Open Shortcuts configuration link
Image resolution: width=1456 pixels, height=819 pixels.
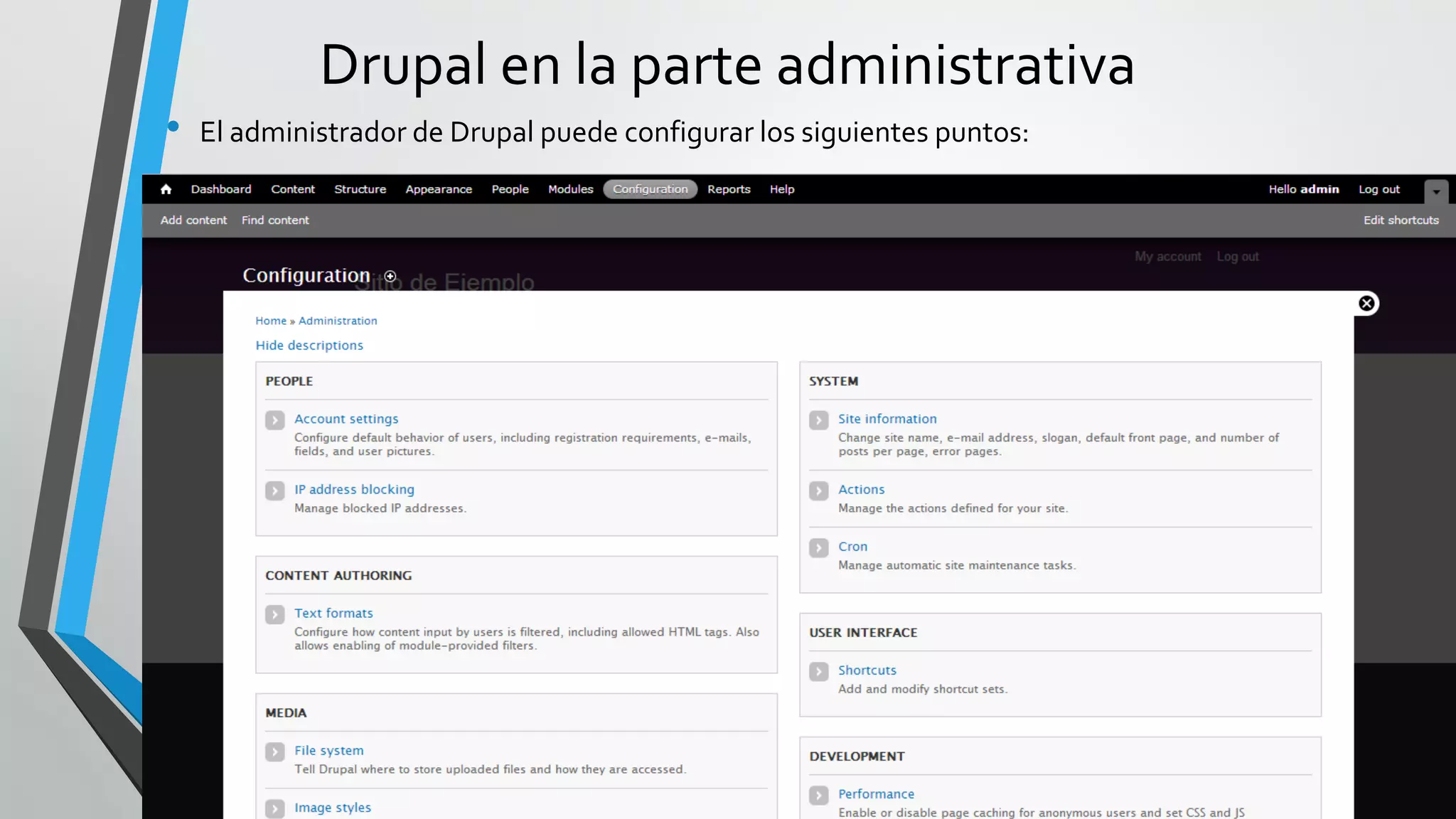coord(867,670)
